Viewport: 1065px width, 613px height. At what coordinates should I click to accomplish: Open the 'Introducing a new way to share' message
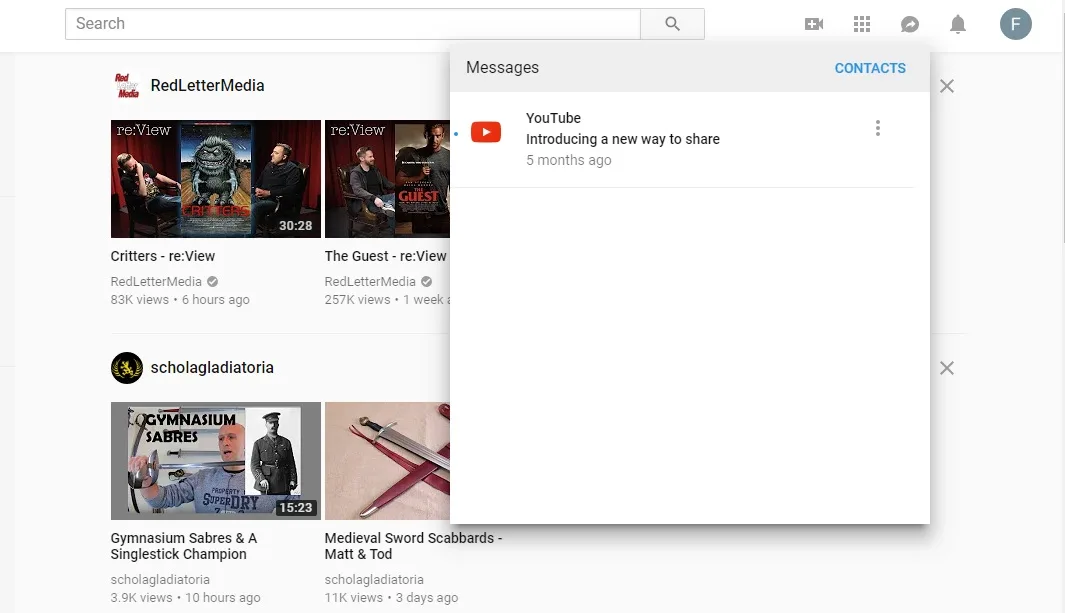pos(683,139)
